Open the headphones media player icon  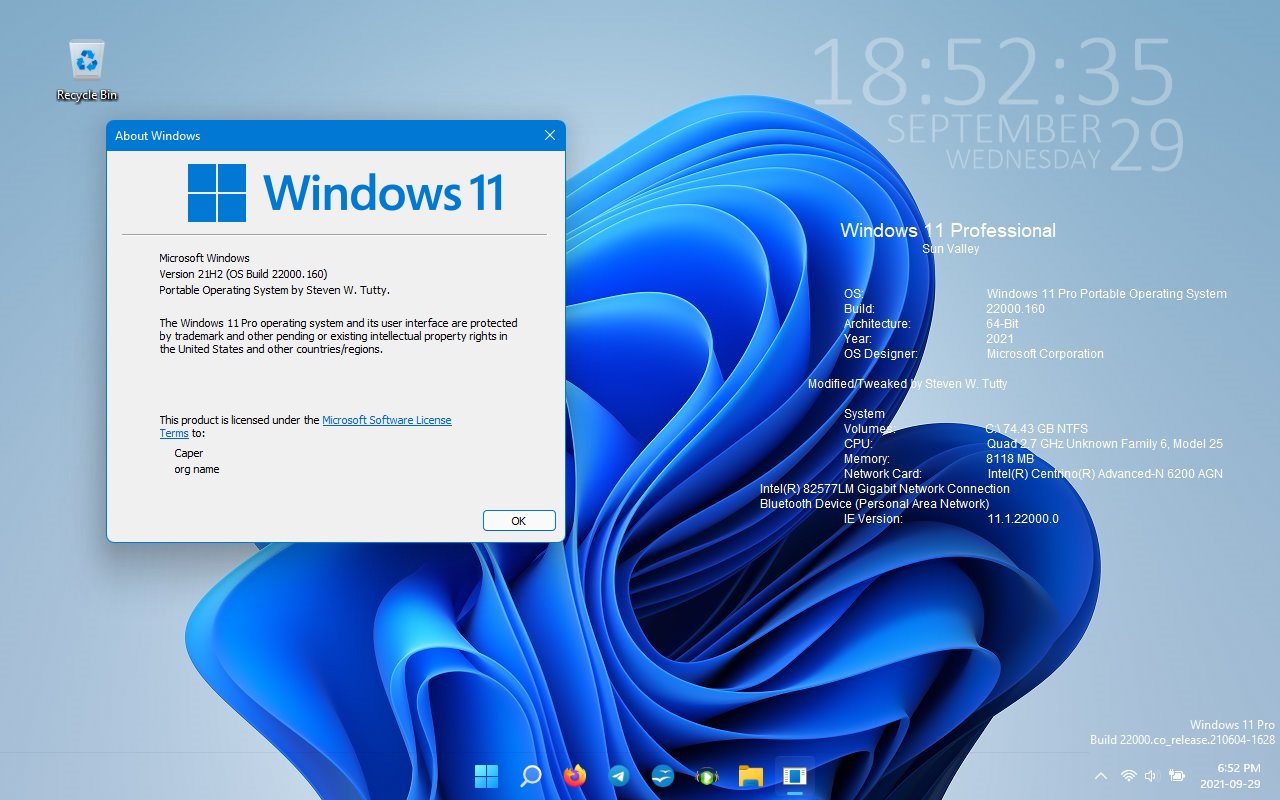(x=706, y=776)
